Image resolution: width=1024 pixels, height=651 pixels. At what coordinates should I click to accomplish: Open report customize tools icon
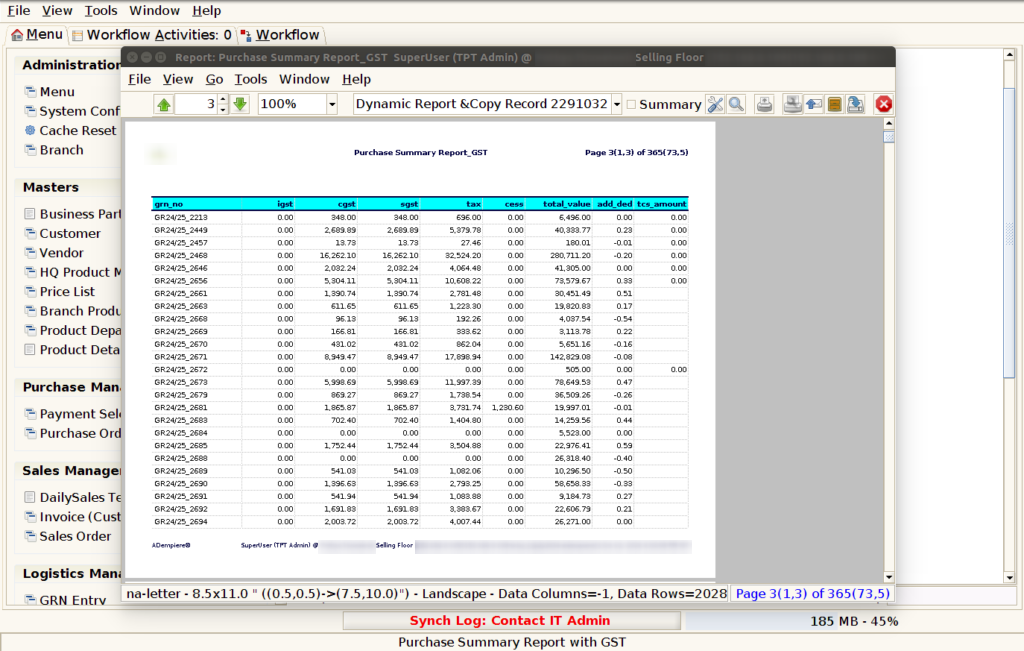pyautogui.click(x=715, y=104)
